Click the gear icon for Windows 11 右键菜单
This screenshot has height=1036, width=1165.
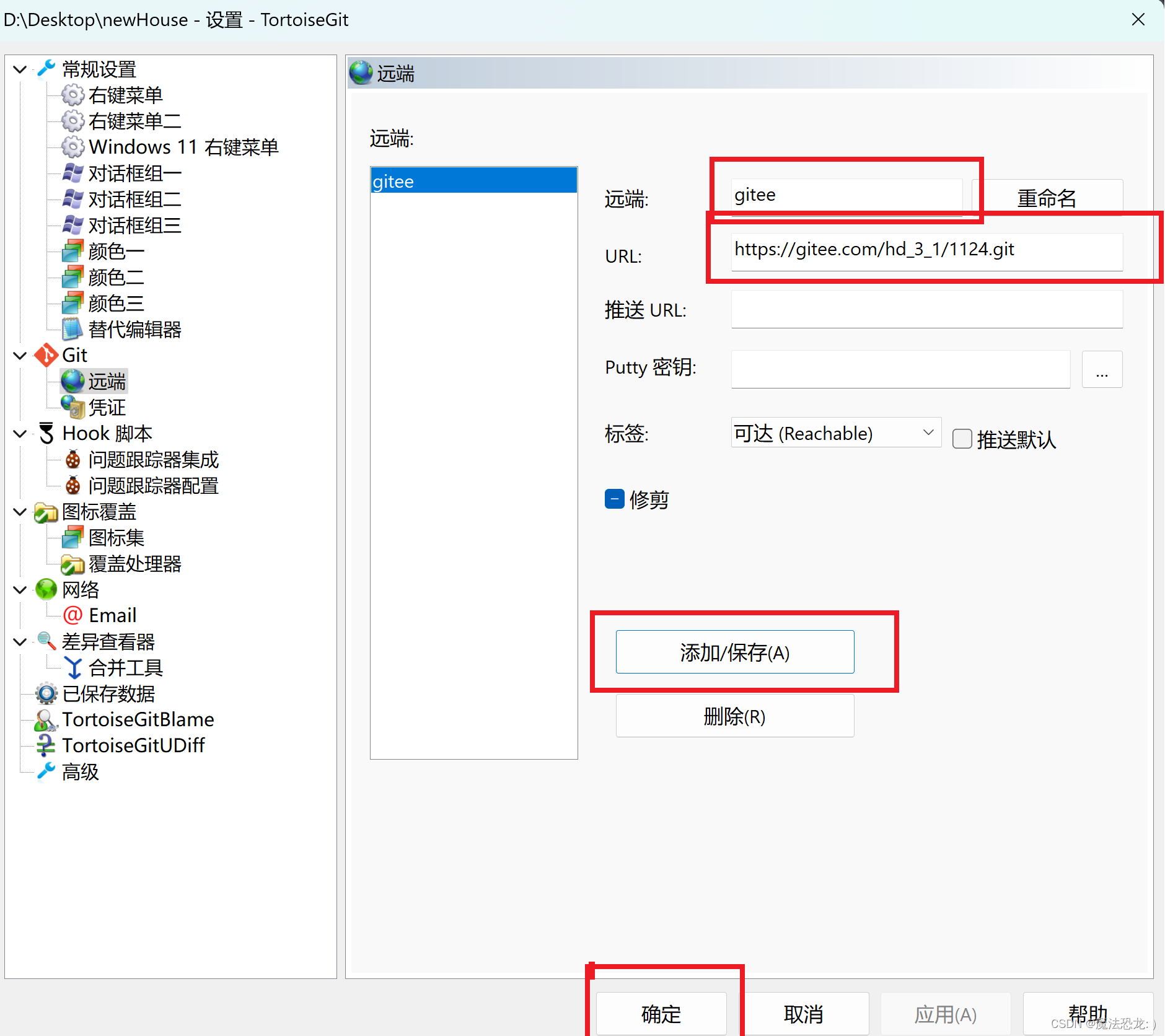[73, 147]
